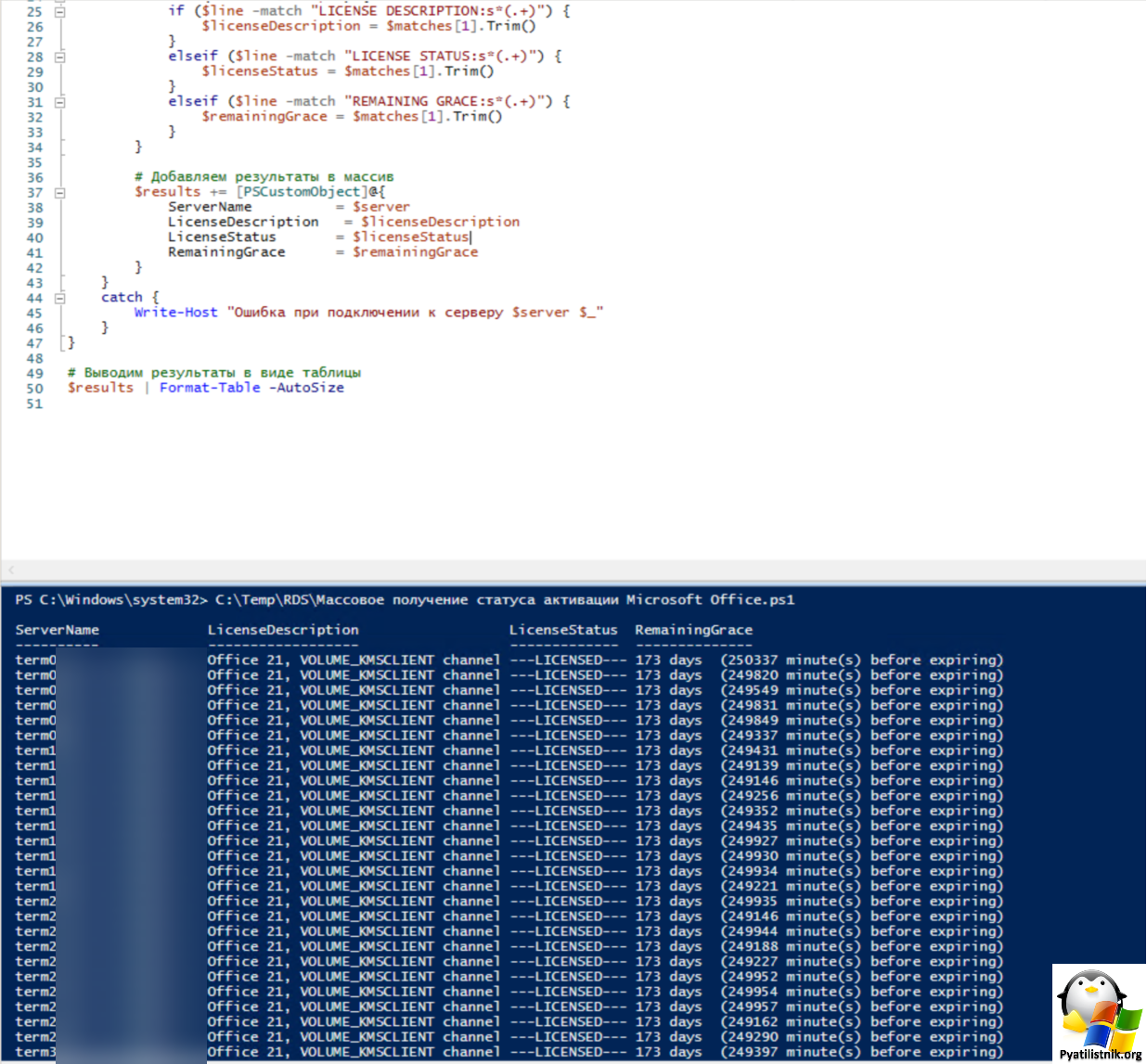Click the $remainingGrace value on line 41
Viewport: 1147px width, 1064px height.
tap(416, 252)
